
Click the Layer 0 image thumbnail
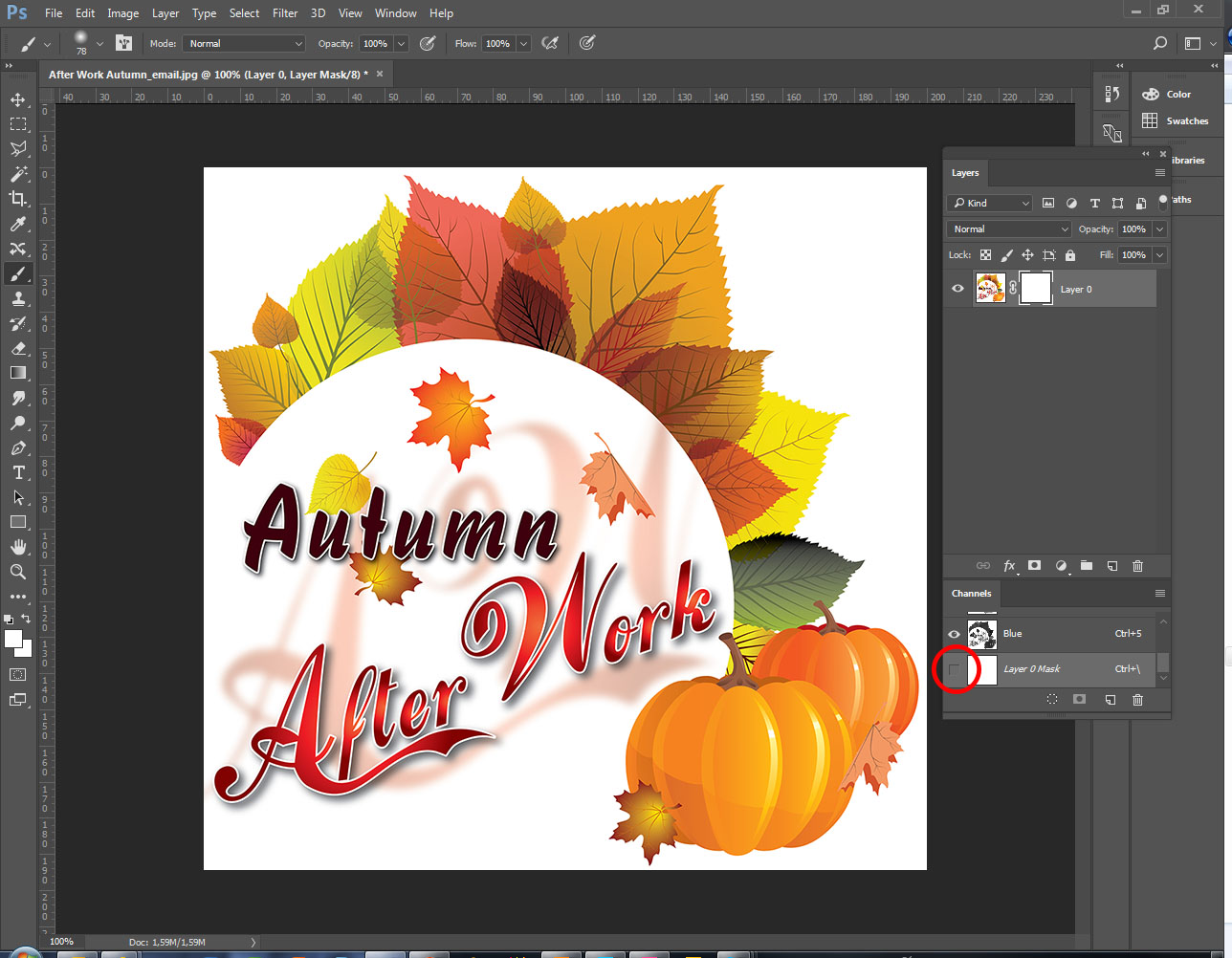point(990,289)
